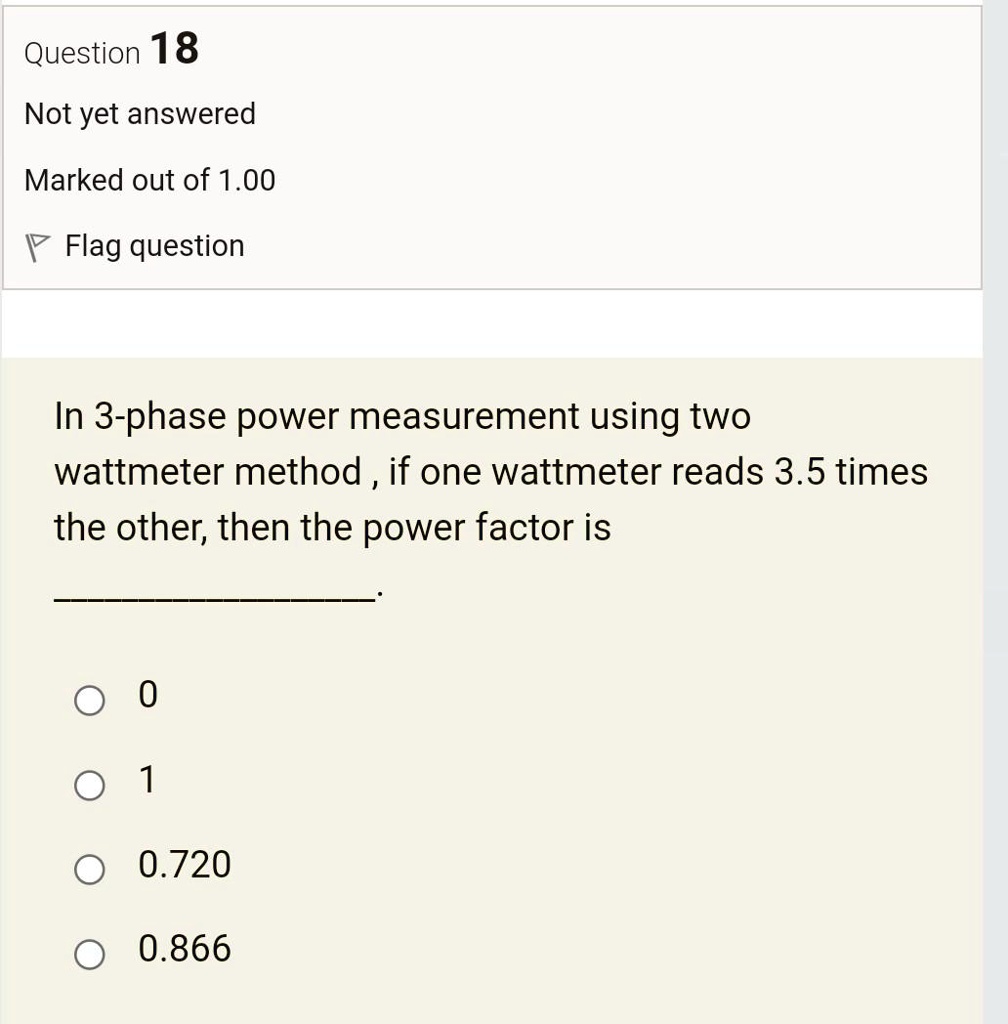Select the 0.720 answer label text
This screenshot has height=1024, width=1008.
coord(185,866)
